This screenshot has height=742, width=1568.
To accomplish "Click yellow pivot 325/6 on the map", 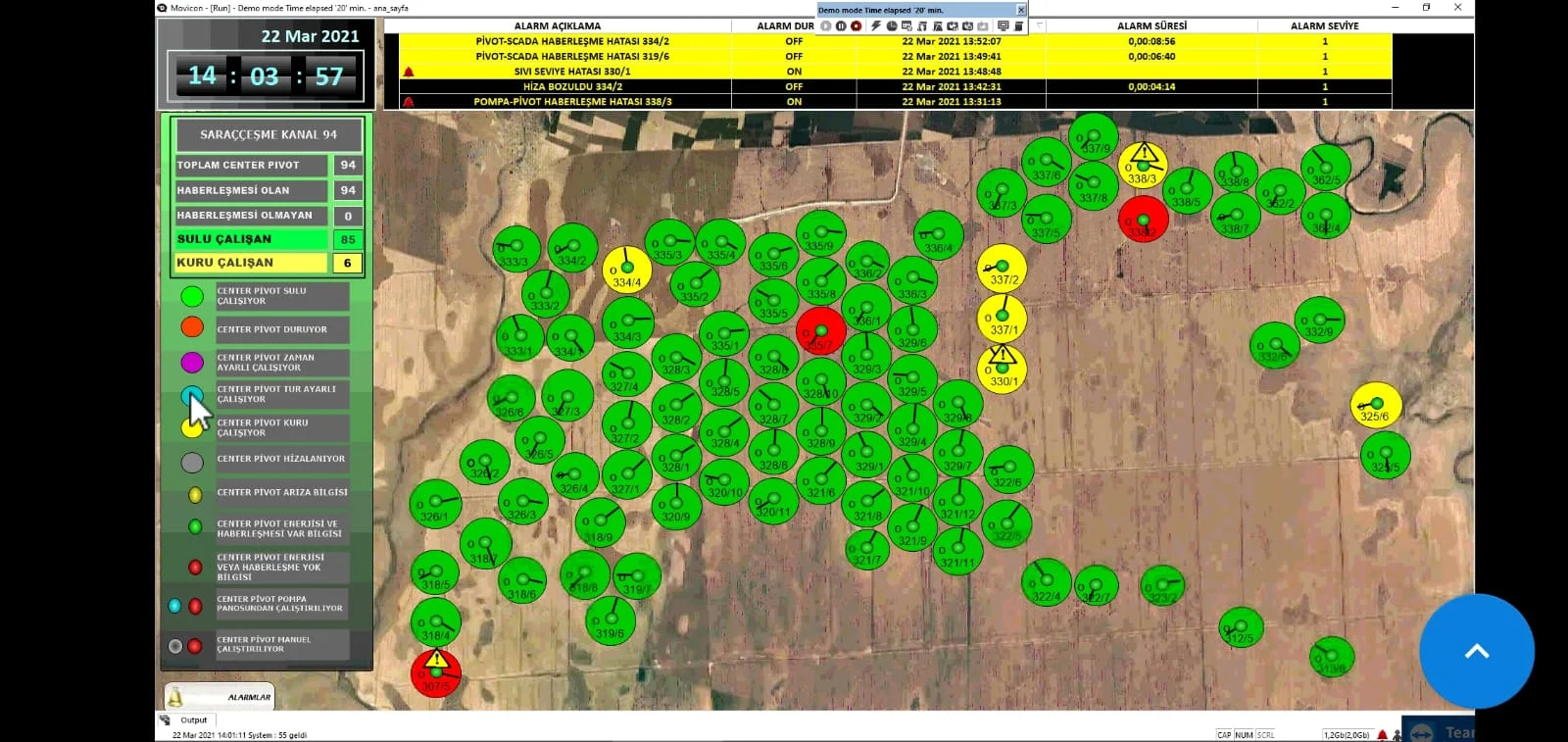I will [1375, 405].
